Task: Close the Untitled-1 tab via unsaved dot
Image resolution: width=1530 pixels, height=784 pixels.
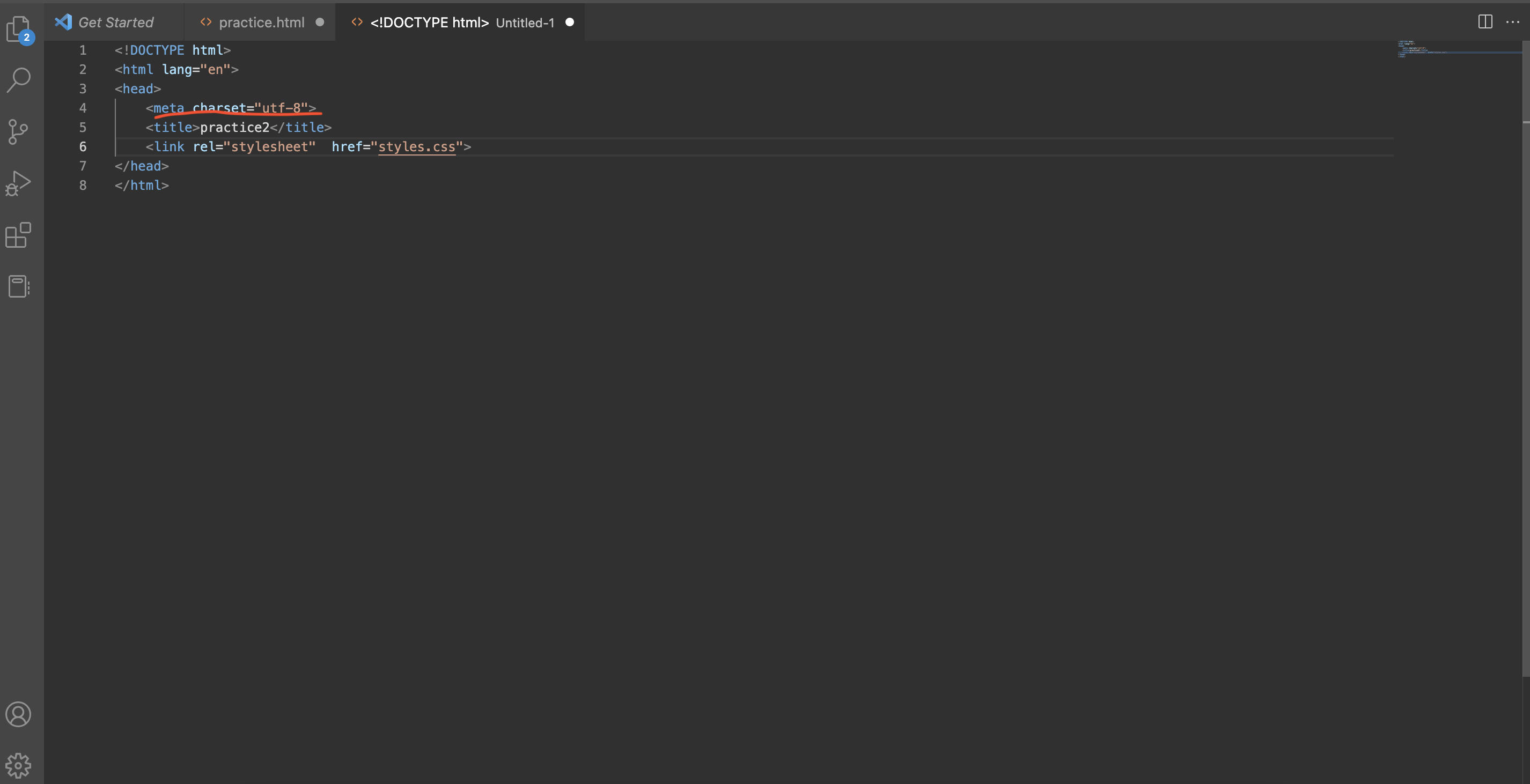Action: click(570, 22)
